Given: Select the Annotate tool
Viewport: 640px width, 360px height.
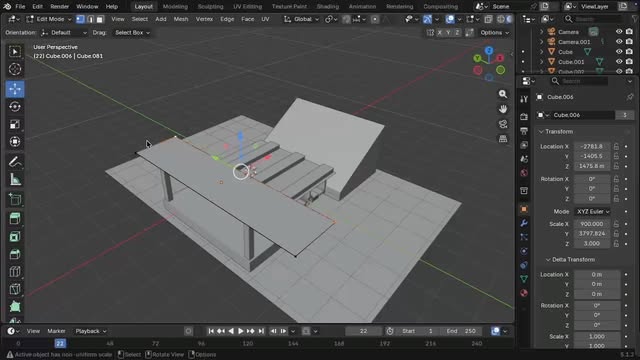Looking at the screenshot, I should coord(15,162).
